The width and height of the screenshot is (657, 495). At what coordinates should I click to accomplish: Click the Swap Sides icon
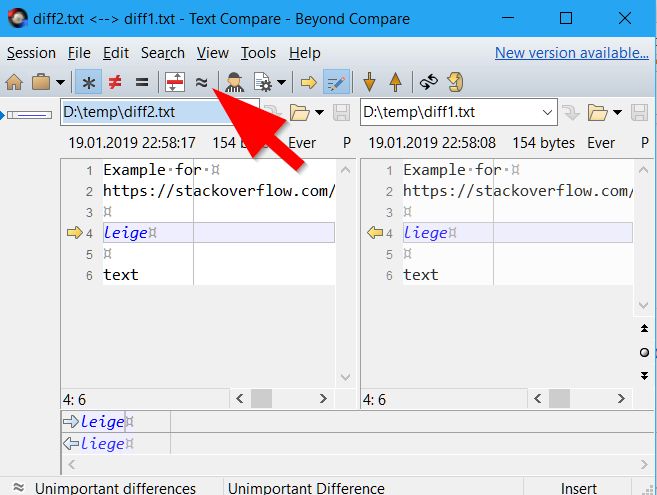(429, 82)
